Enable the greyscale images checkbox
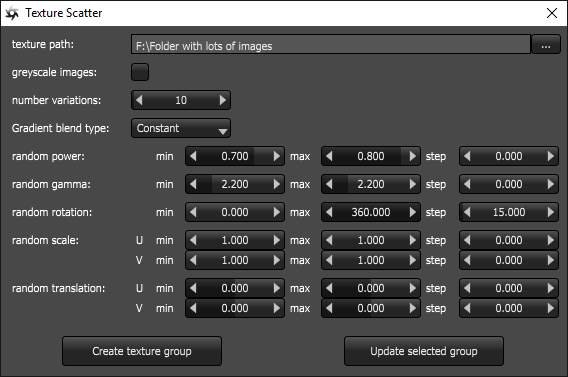This screenshot has height=377, width=568. [x=140, y=72]
